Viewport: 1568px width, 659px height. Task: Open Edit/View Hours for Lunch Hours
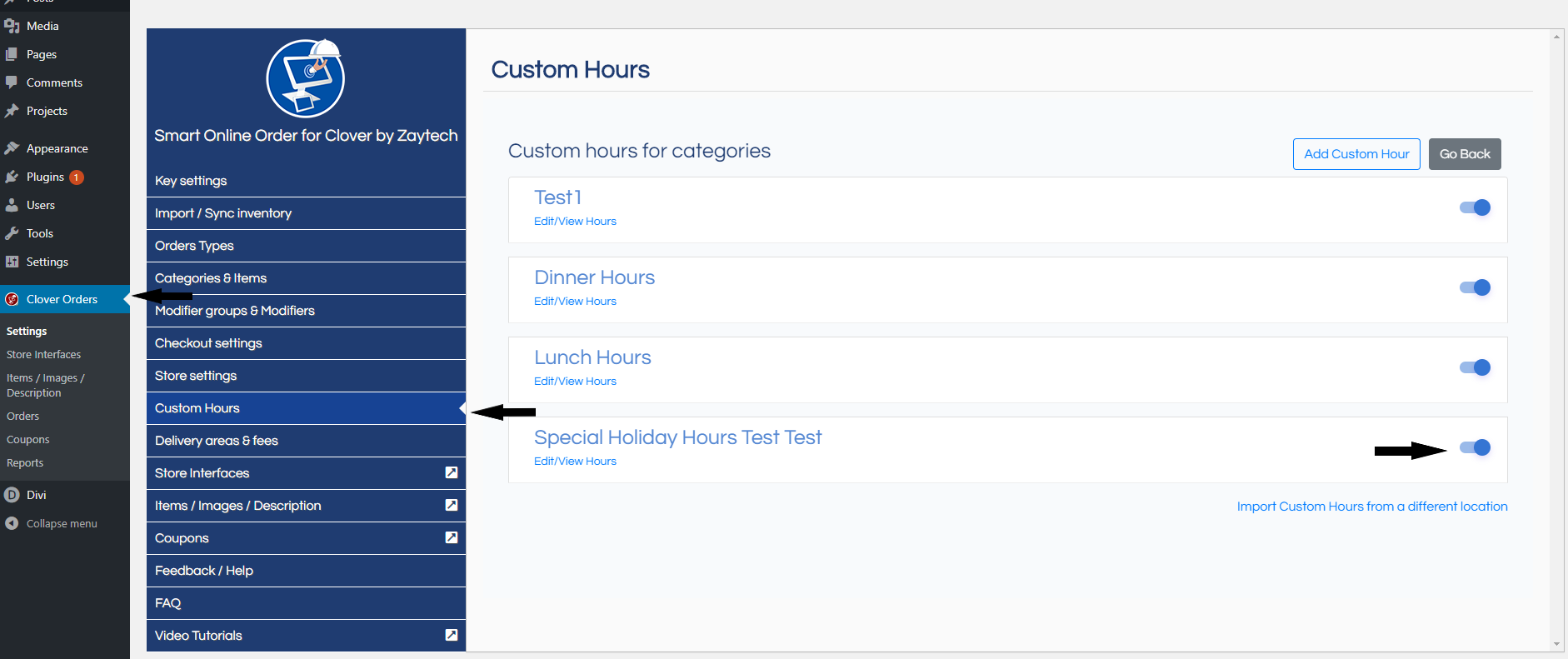[575, 382]
